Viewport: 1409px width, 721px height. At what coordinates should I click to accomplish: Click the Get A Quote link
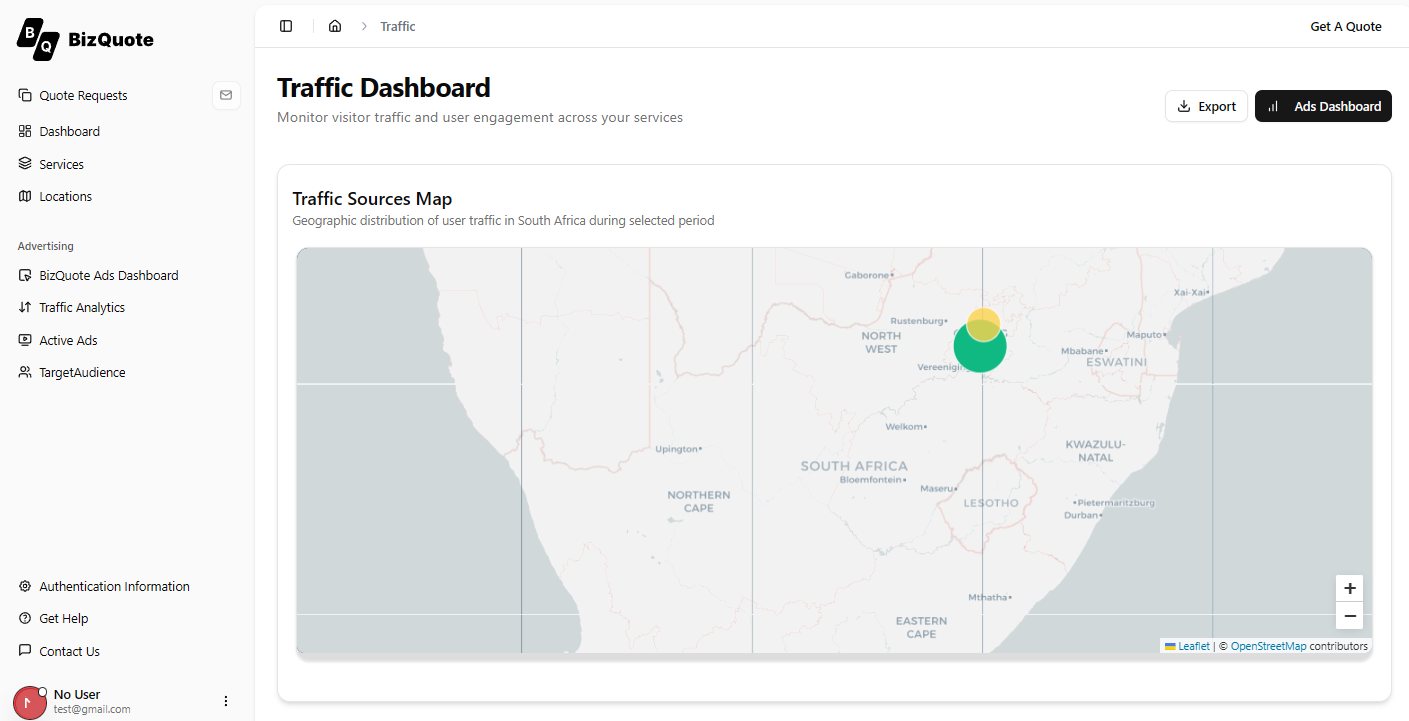pyautogui.click(x=1345, y=26)
